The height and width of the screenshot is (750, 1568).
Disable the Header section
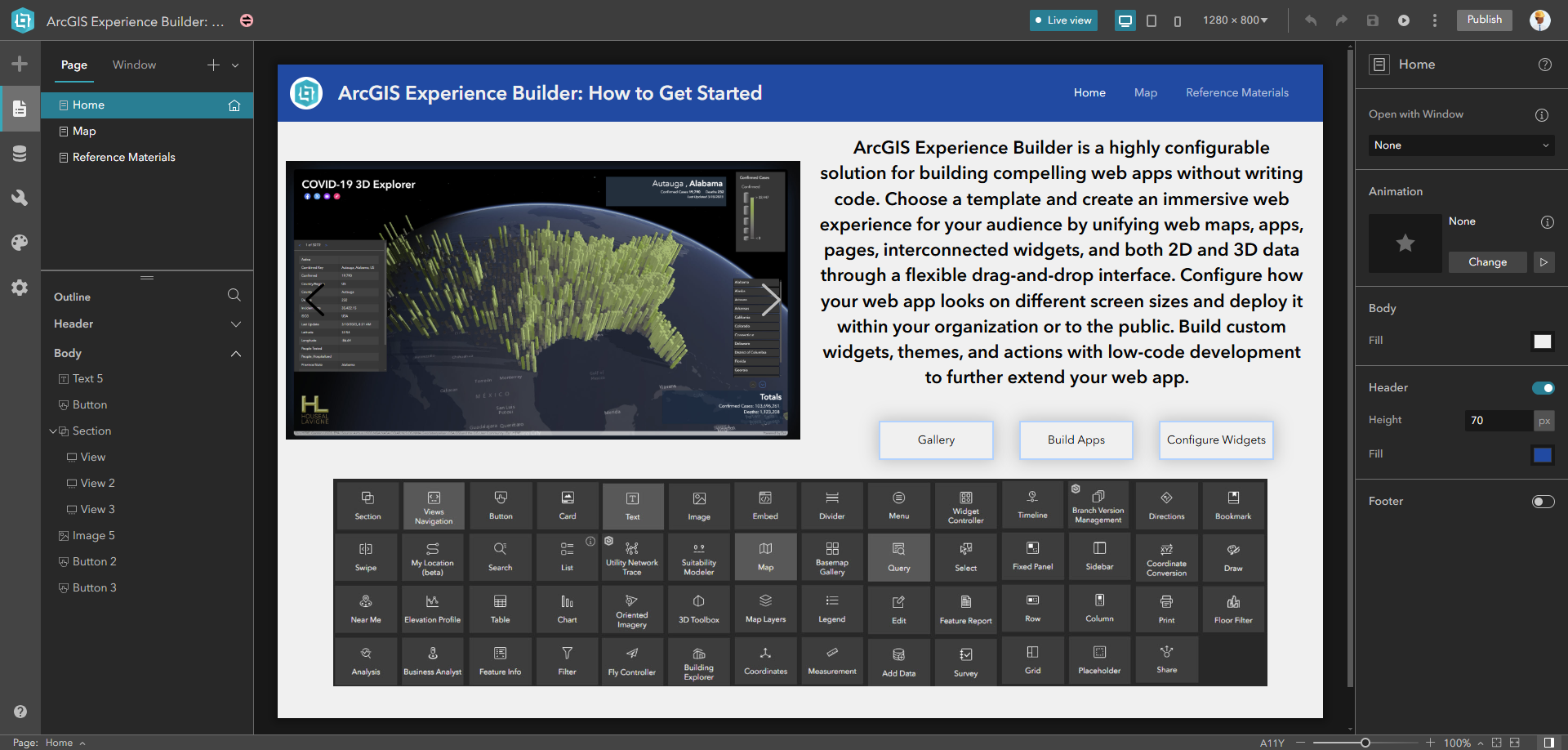tap(1543, 388)
